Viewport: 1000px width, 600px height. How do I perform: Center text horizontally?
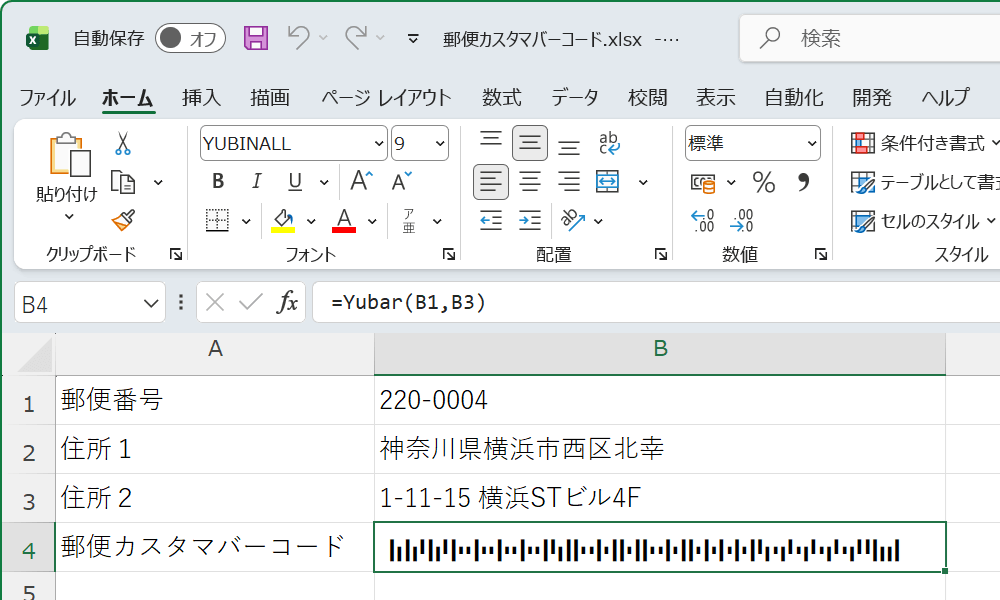tap(530, 182)
